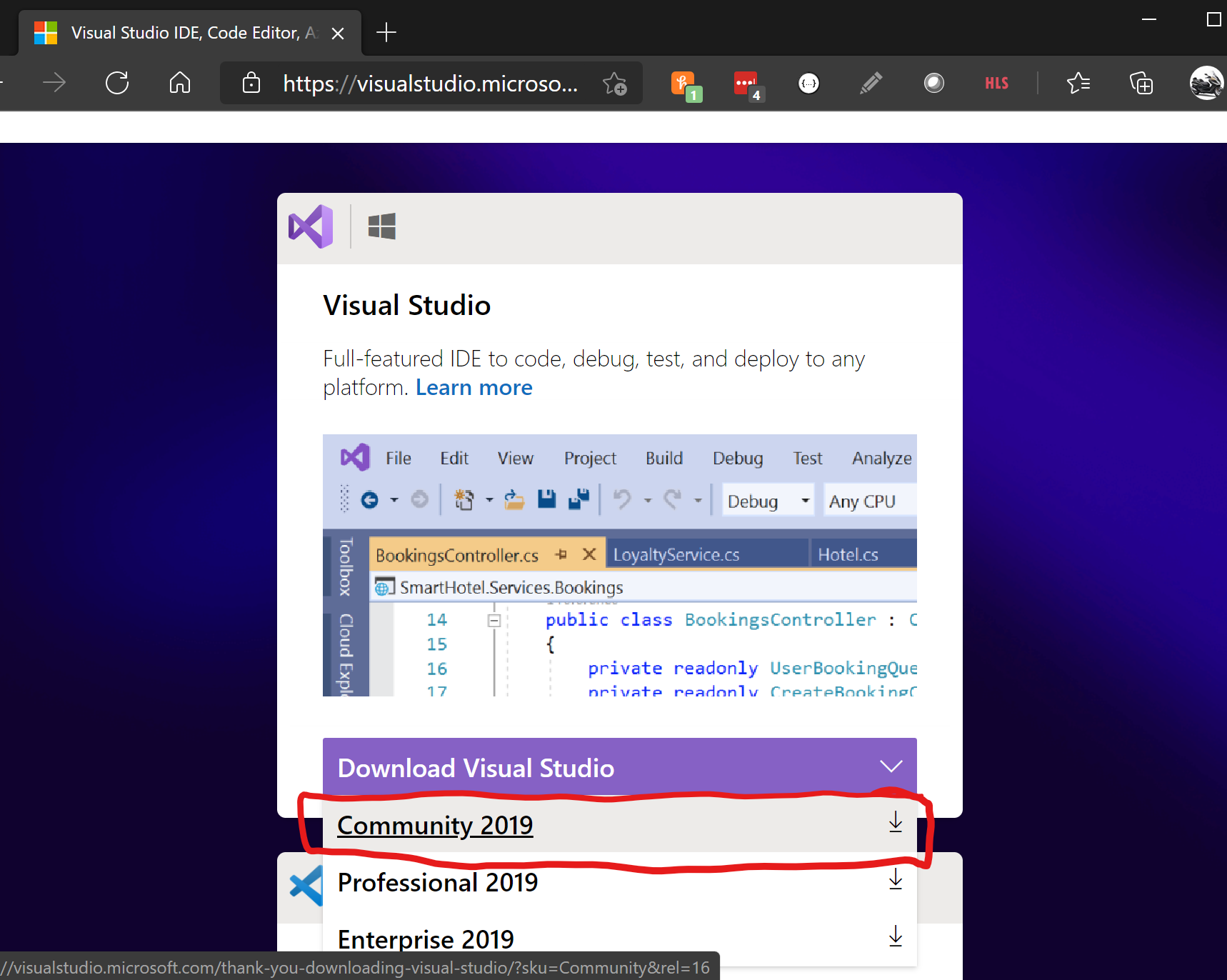Open the red extension icon with badge 4
The height and width of the screenshot is (980, 1227).
[748, 86]
